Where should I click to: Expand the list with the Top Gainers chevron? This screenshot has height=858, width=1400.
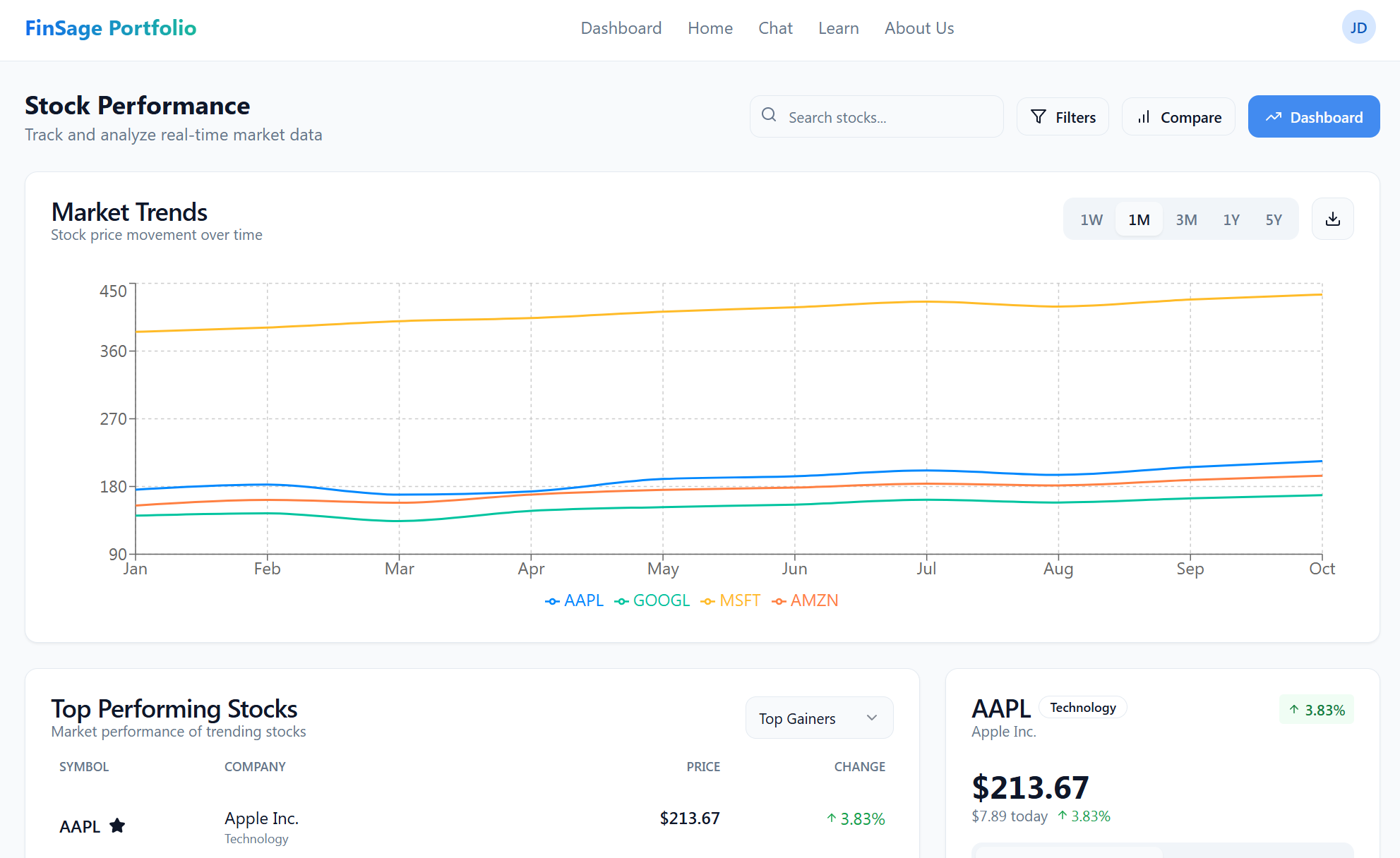[x=872, y=718]
